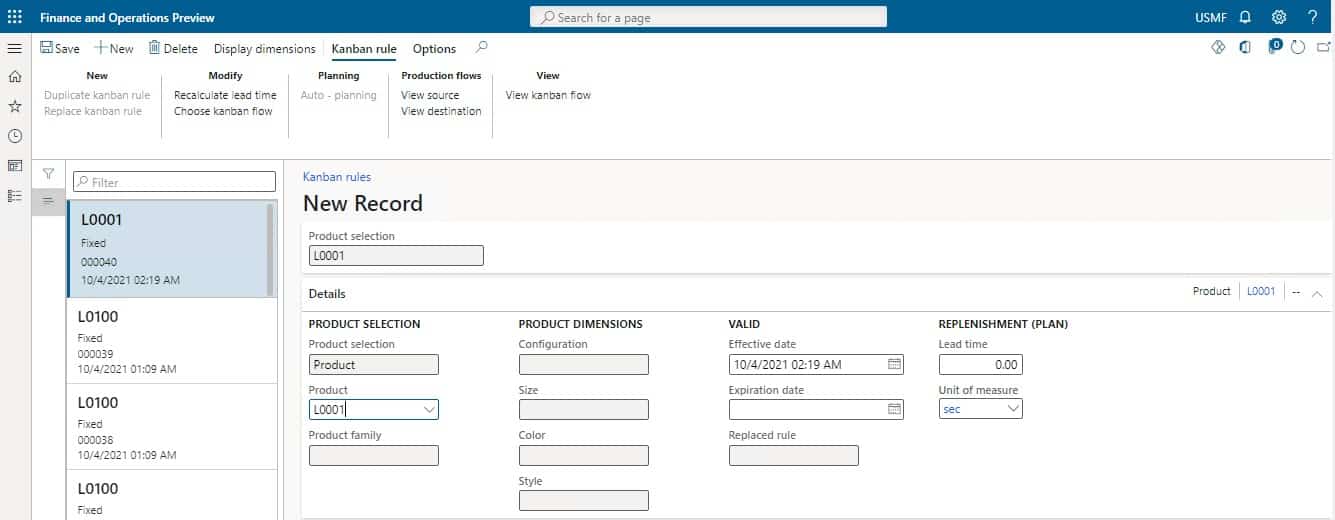Click the Details section header title
Viewport: 1335px width, 520px height.
click(327, 294)
